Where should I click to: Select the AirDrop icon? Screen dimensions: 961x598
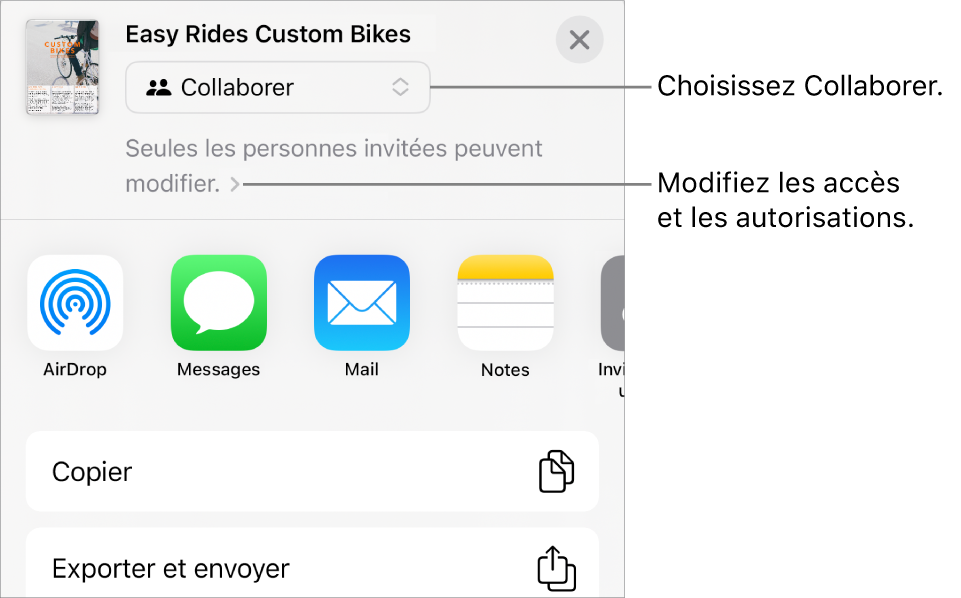click(75, 302)
